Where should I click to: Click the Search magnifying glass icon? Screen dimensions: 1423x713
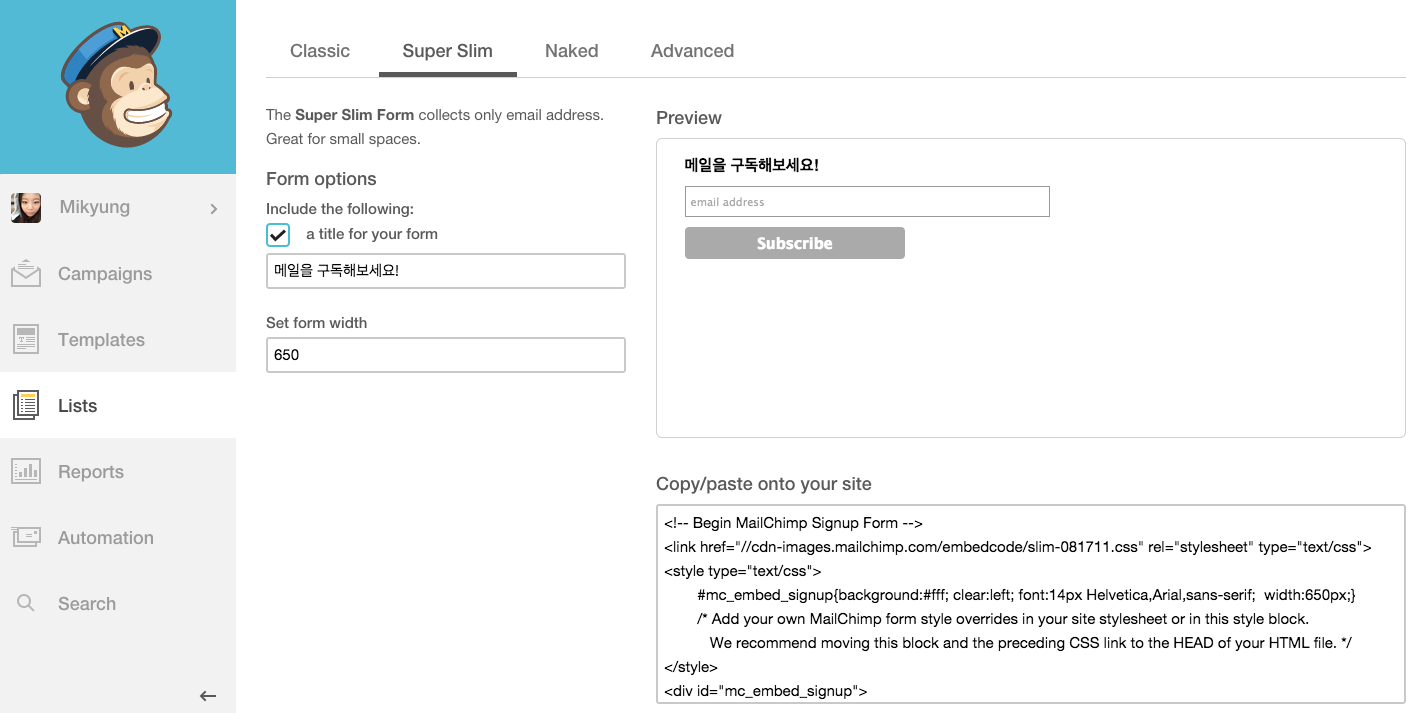(x=26, y=604)
